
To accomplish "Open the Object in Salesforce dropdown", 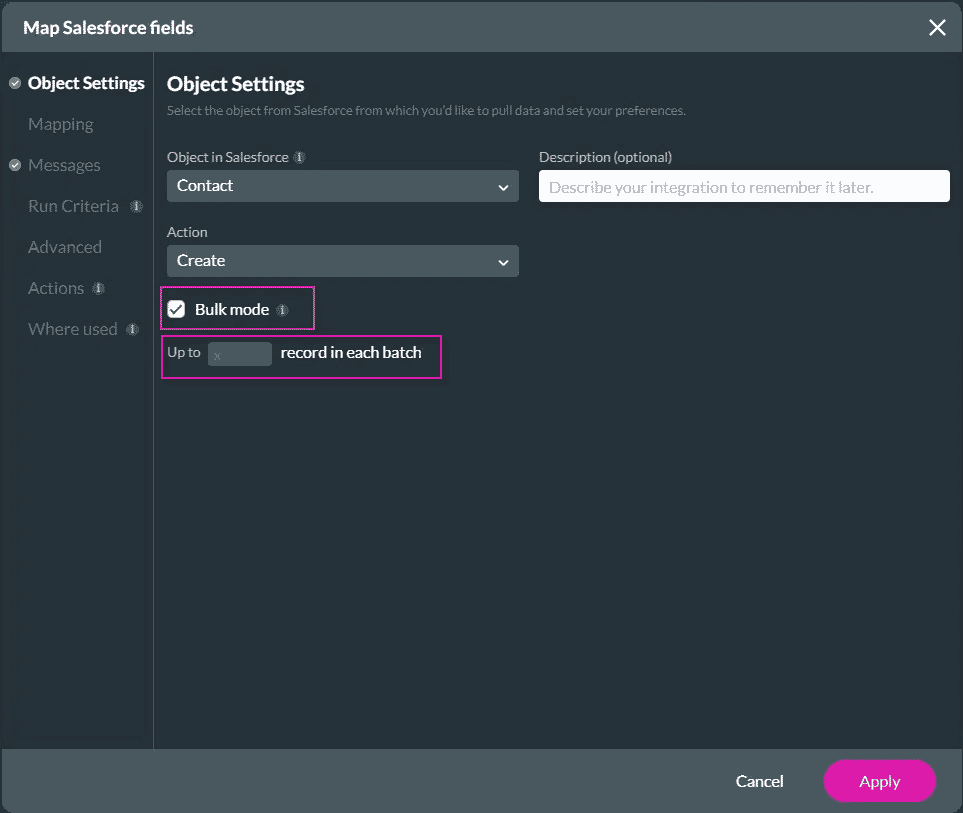I will click(342, 186).
